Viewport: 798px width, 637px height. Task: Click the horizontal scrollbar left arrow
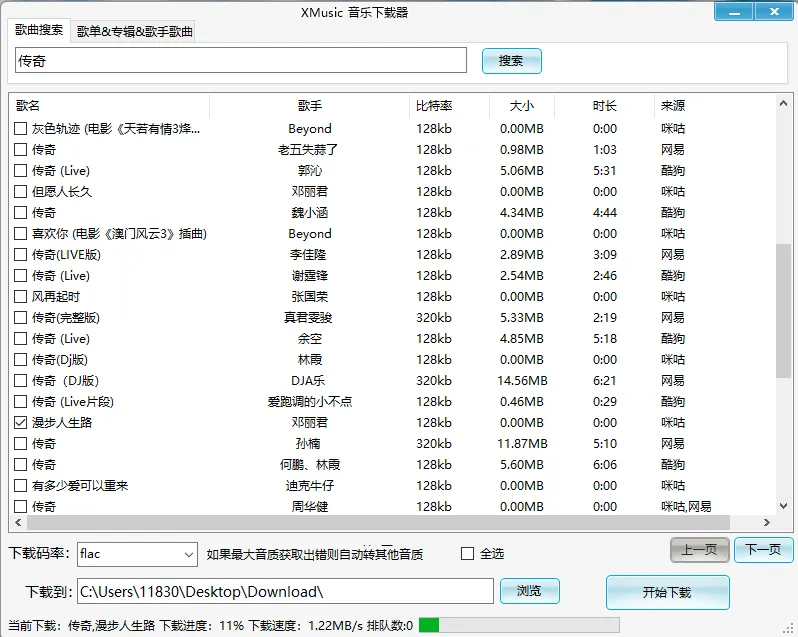tap(18, 523)
